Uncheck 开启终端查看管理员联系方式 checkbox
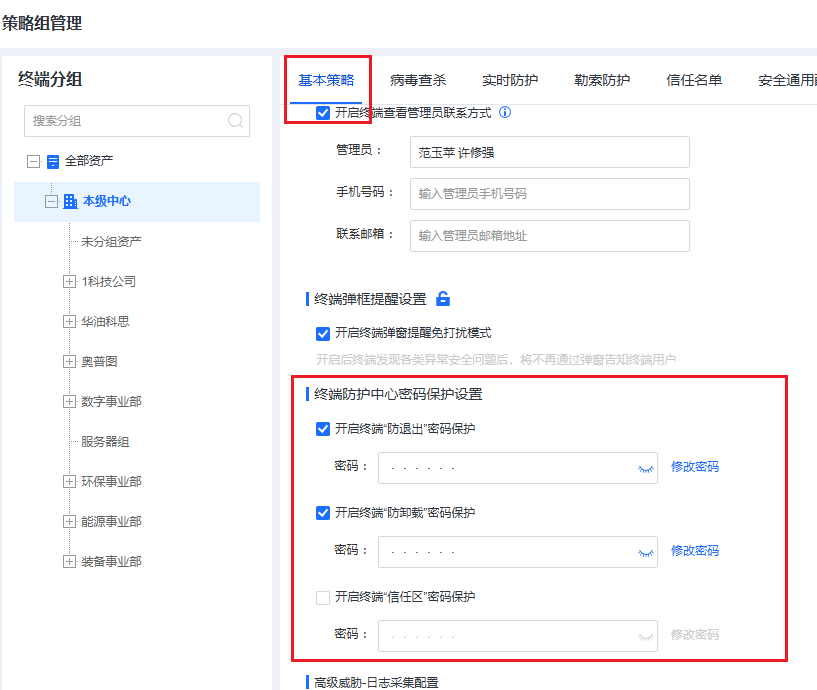Screen dimensions: 817x690 (323, 113)
